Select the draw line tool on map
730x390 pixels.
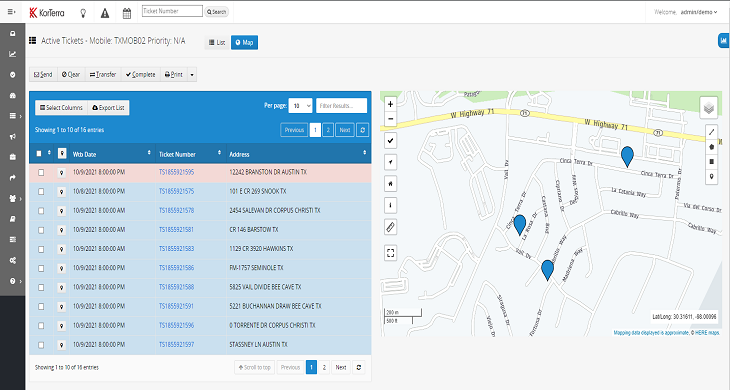click(711, 132)
